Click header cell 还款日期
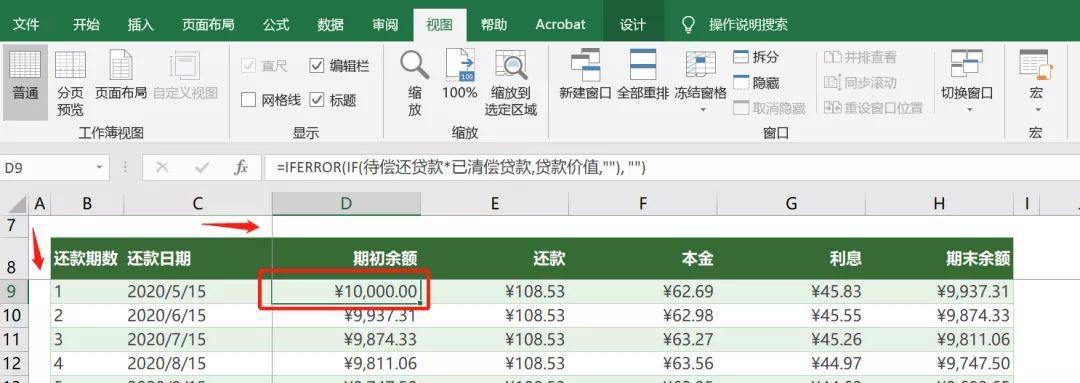Viewport: 1080px width, 383px height. pyautogui.click(x=198, y=258)
